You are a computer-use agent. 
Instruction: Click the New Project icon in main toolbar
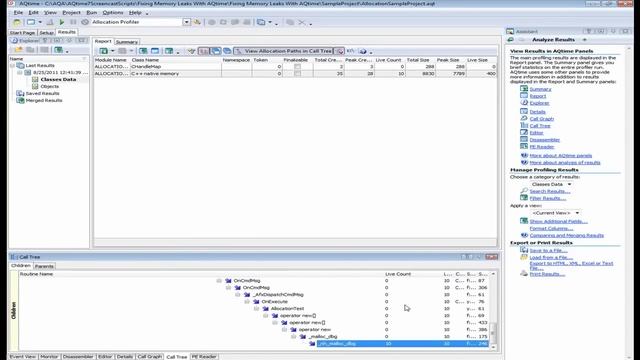[x=17, y=22]
